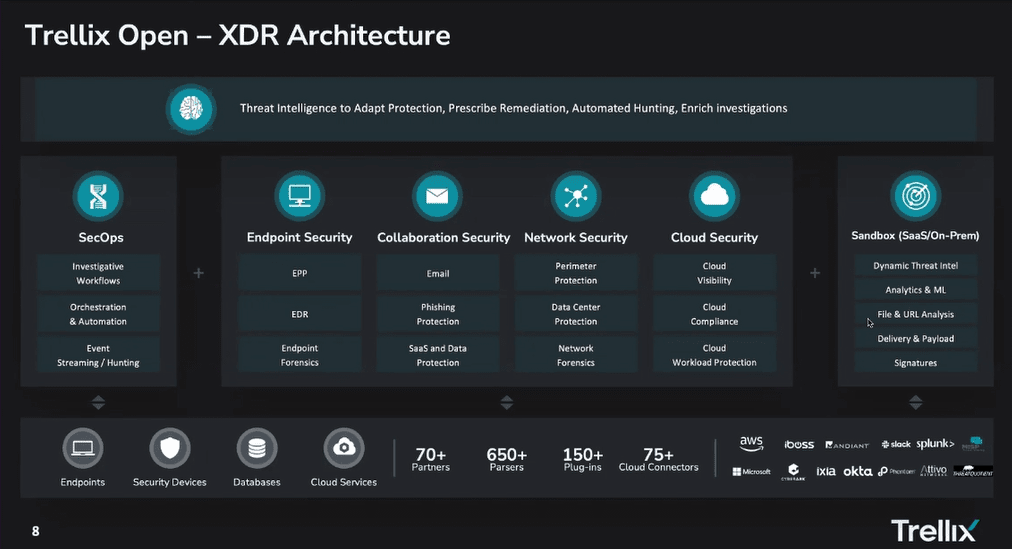Click the Trellix logo in the corner

[935, 531]
